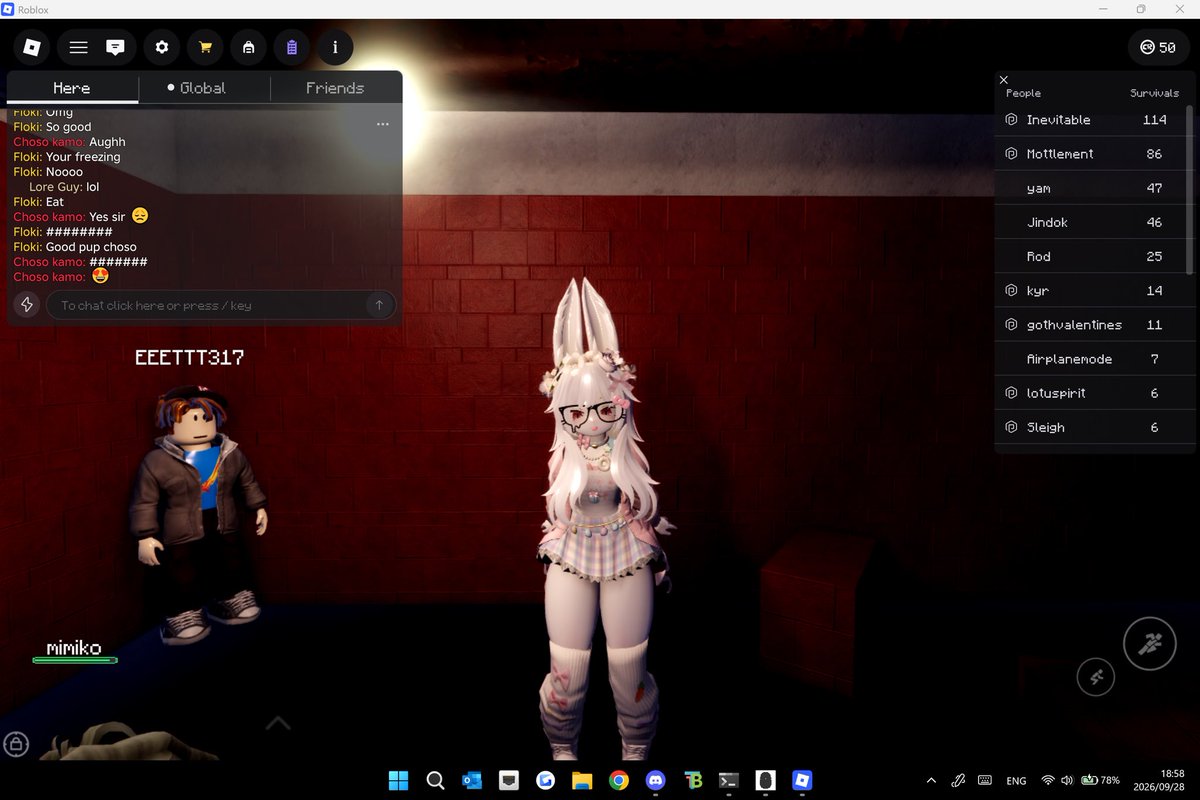Image resolution: width=1200 pixels, height=800 pixels.
Task: Expand the upward chevron at the bottom
Action: [278, 722]
